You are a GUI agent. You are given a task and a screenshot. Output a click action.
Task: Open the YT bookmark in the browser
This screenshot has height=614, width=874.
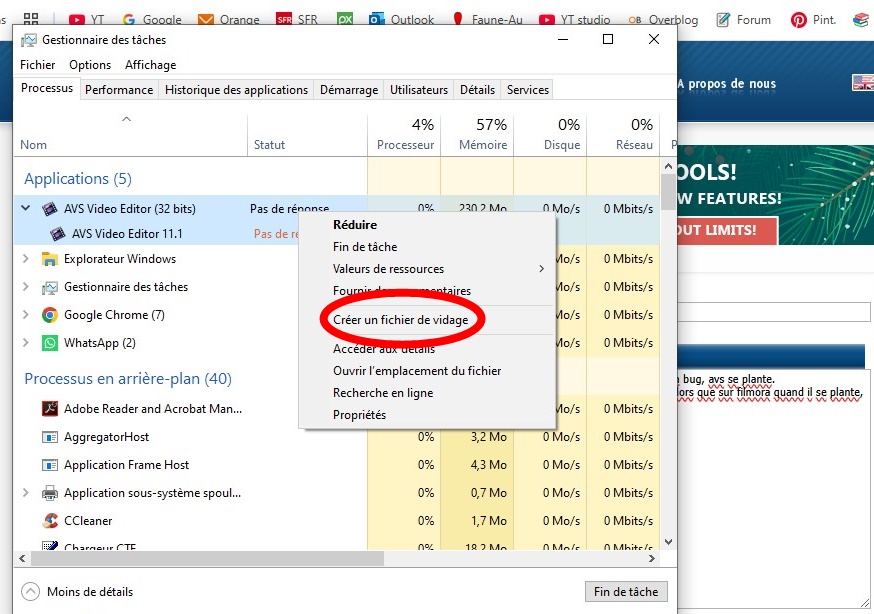87,20
